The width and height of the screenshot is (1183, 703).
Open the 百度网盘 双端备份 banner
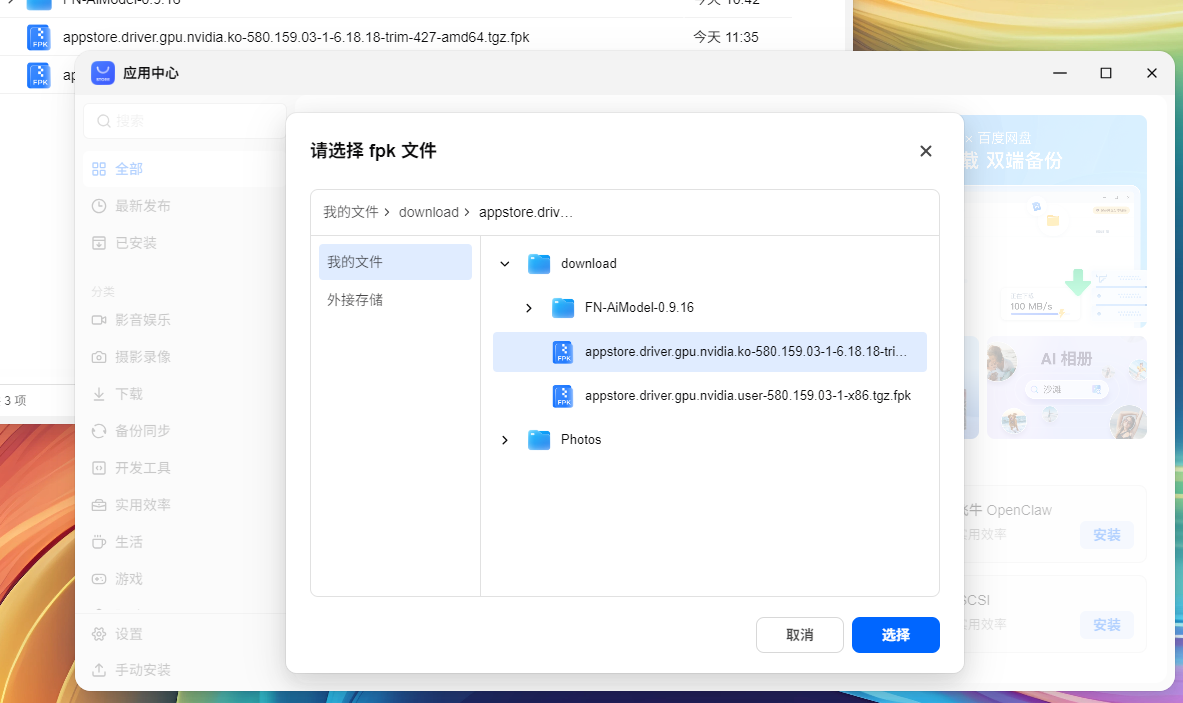coord(1055,220)
